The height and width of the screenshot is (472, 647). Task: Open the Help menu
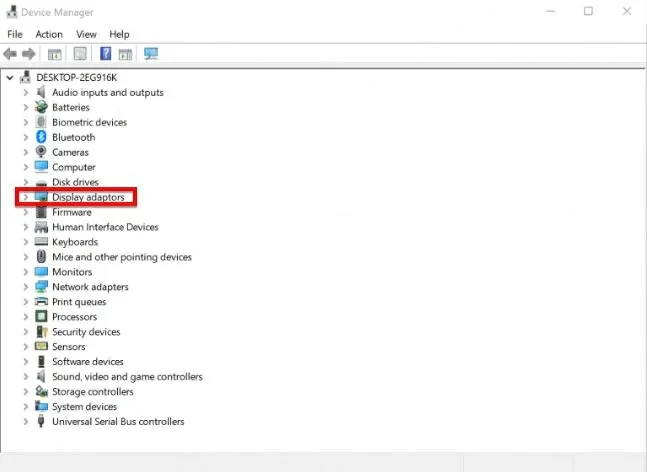click(119, 34)
